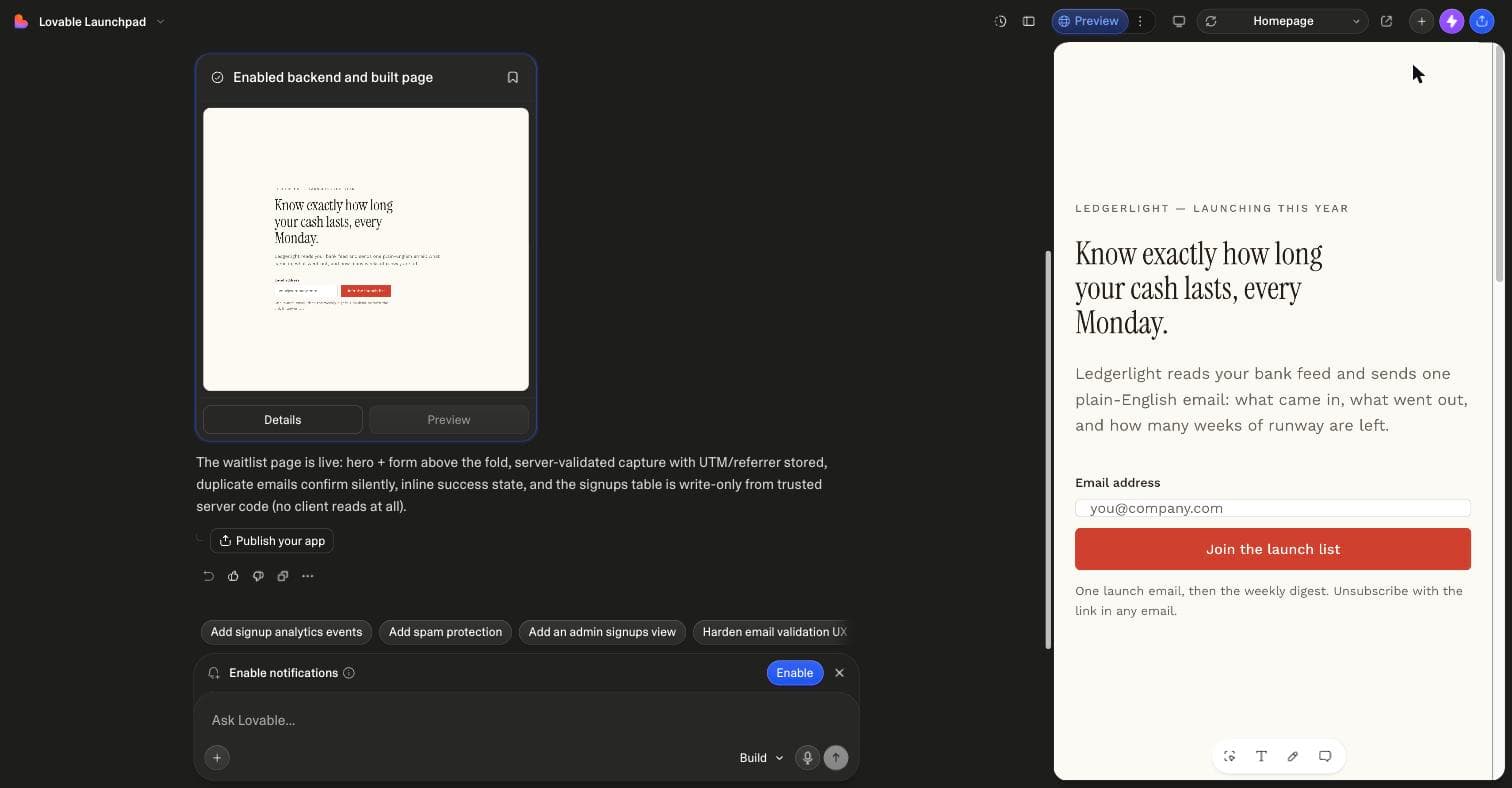The height and width of the screenshot is (788, 1512).
Task: Click Join the launch list button
Action: (1273, 549)
